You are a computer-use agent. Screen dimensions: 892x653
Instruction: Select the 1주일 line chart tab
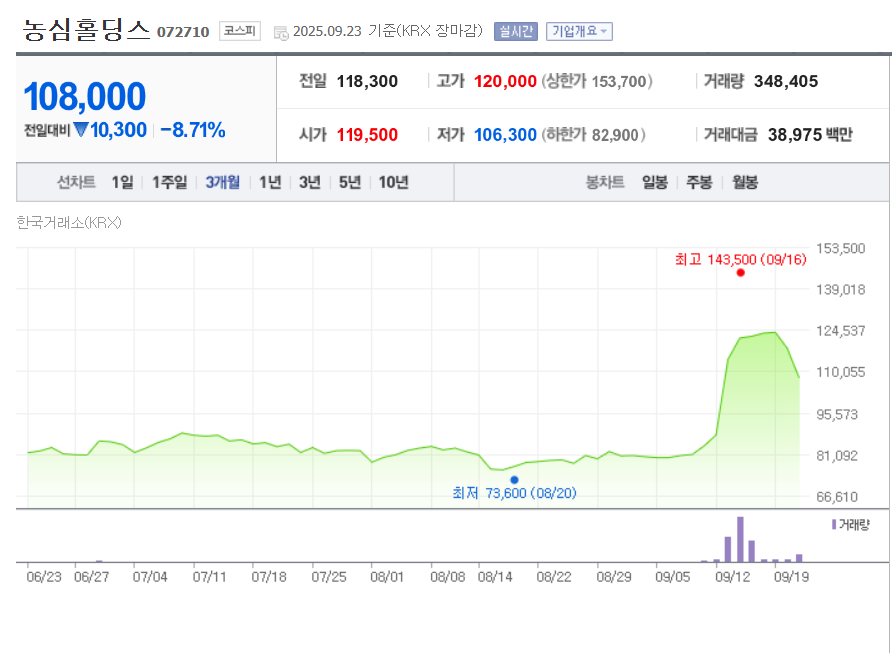click(170, 183)
